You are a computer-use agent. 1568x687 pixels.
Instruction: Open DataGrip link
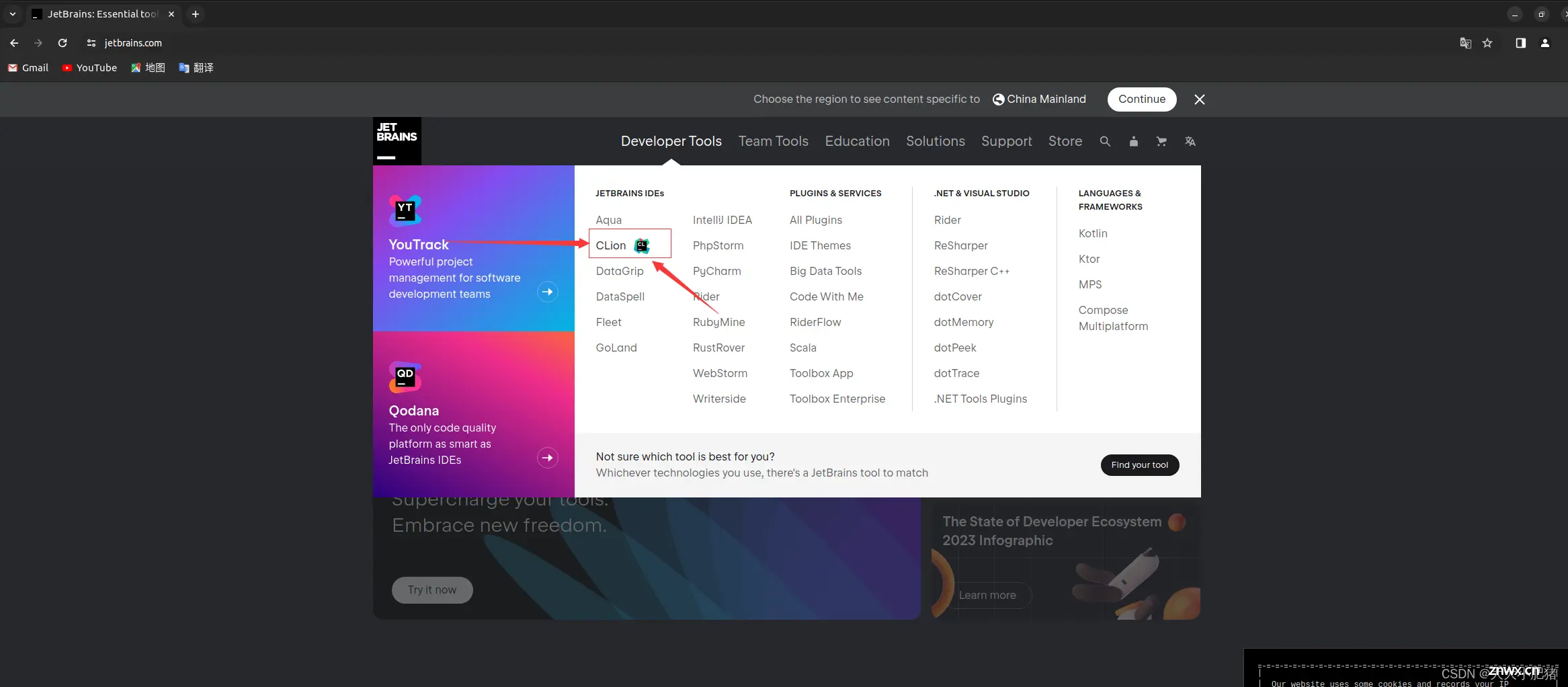[619, 271]
